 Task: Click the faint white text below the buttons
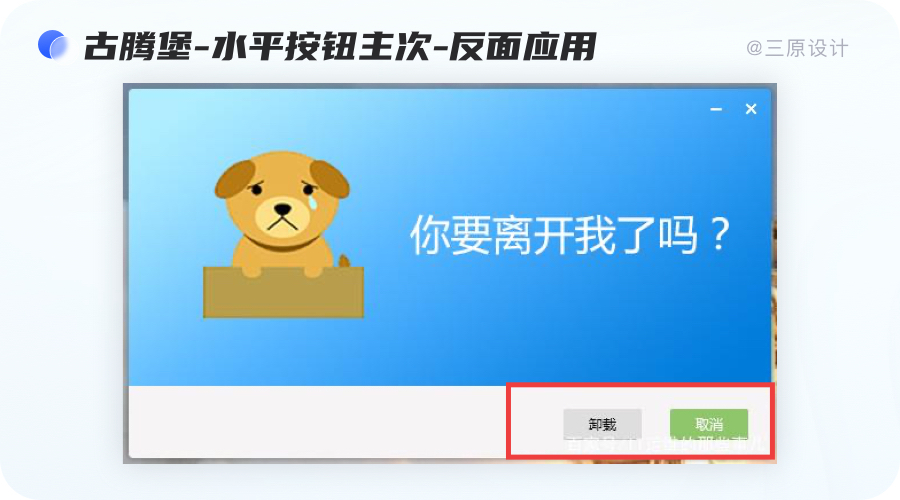(x=664, y=445)
